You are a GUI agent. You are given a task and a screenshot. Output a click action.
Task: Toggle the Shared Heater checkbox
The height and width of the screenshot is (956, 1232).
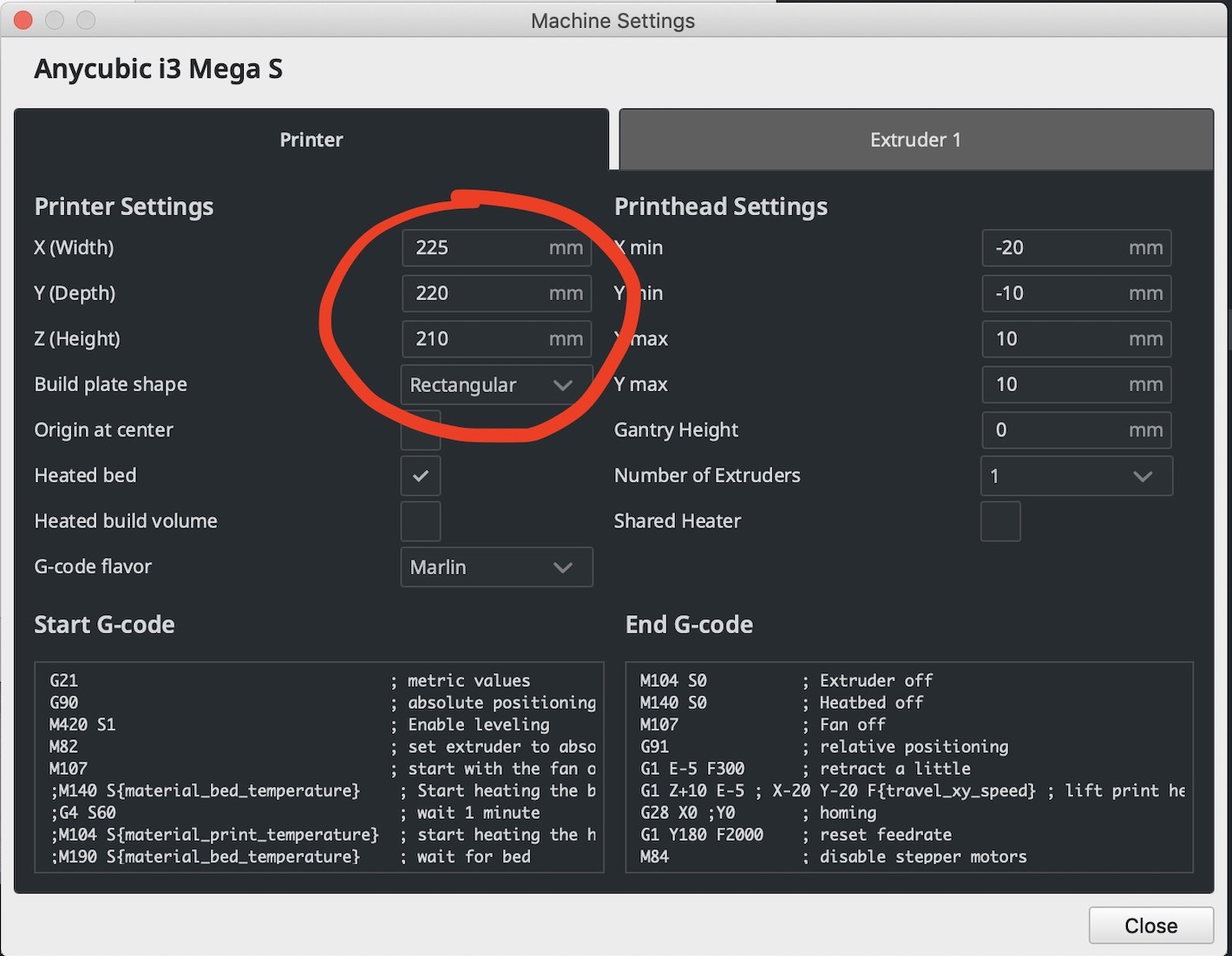[1000, 521]
